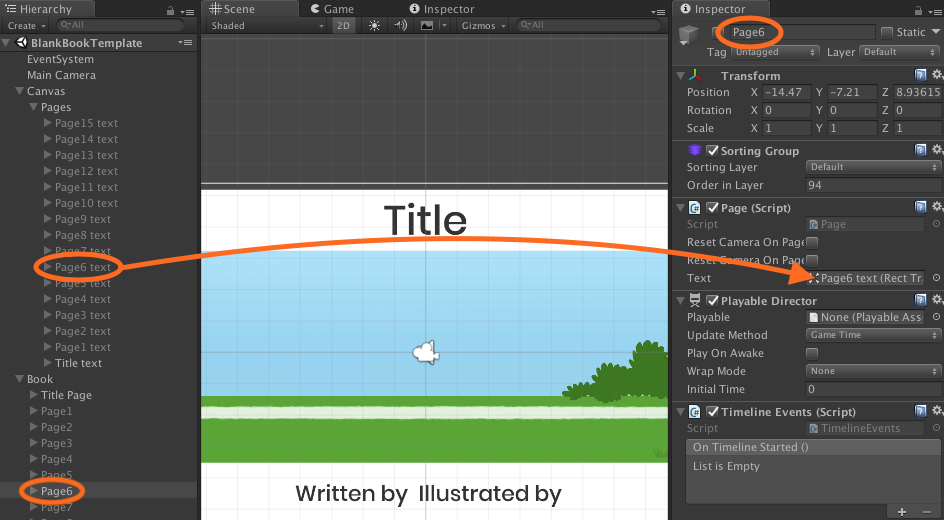Toggle Static checkbox

coord(886,32)
